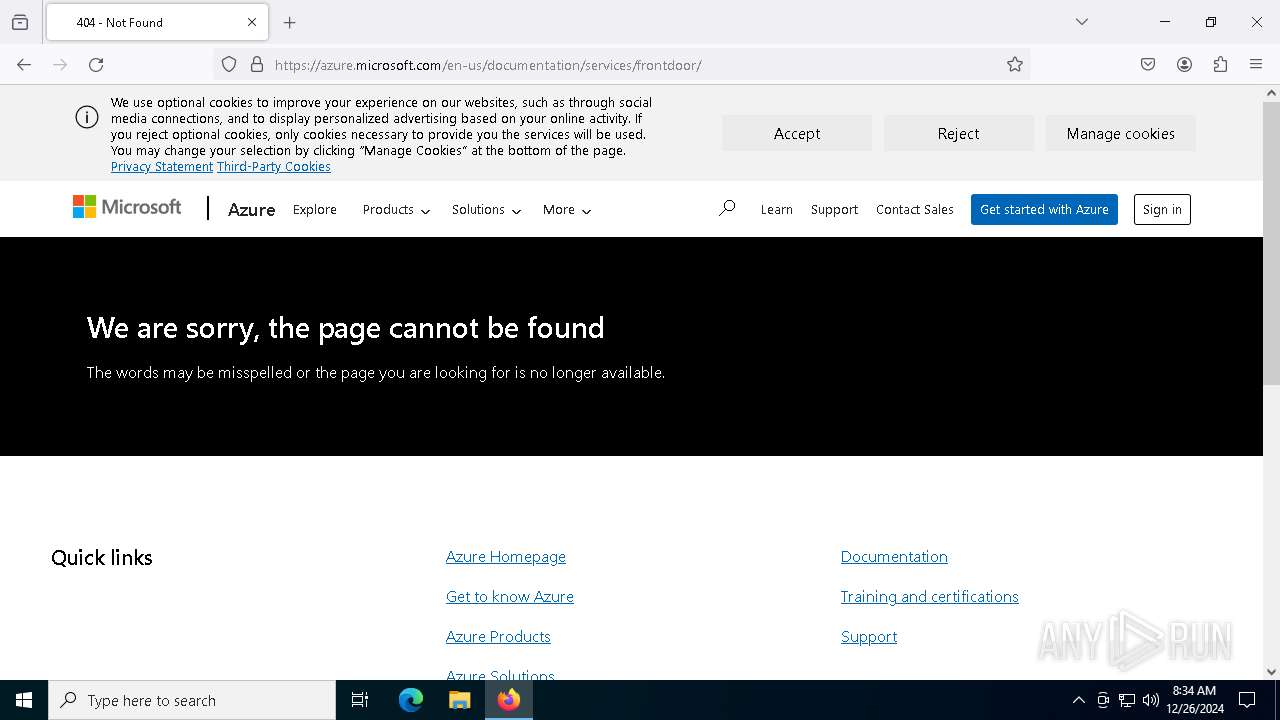Show hidden system tray icons

[1078, 700]
